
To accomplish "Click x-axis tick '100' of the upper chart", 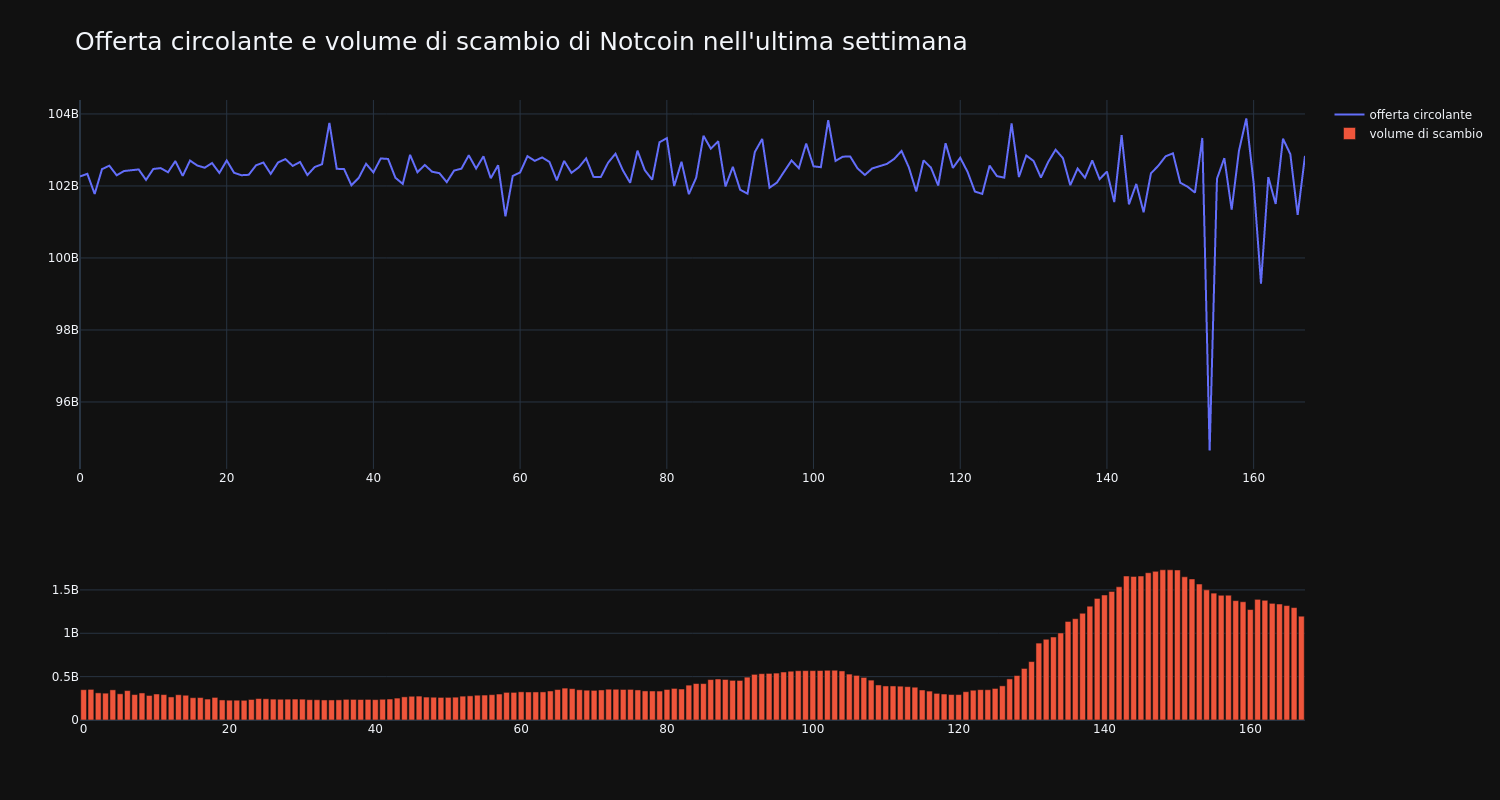I will click(813, 478).
